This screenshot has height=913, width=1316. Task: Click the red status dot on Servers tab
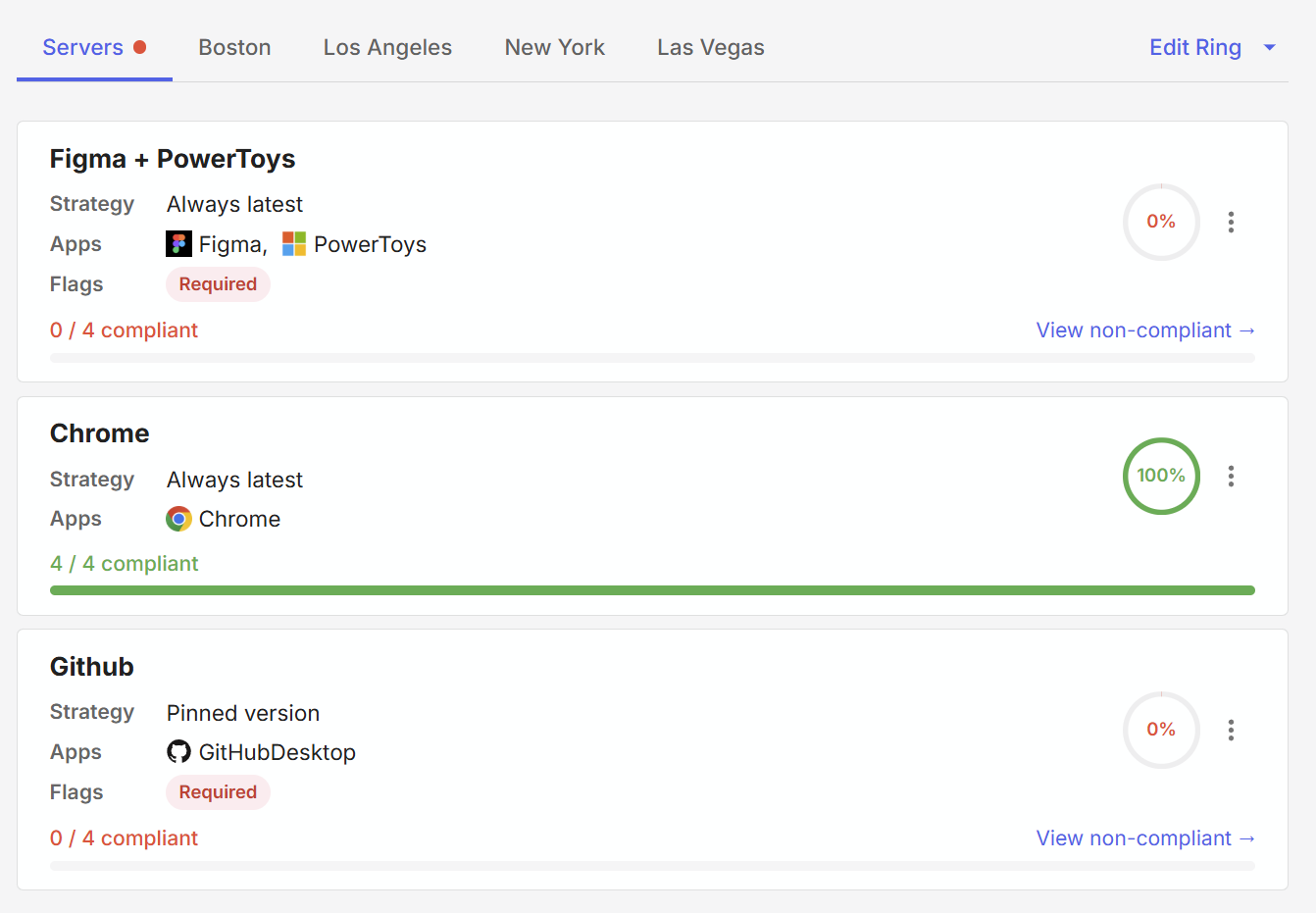tap(140, 47)
